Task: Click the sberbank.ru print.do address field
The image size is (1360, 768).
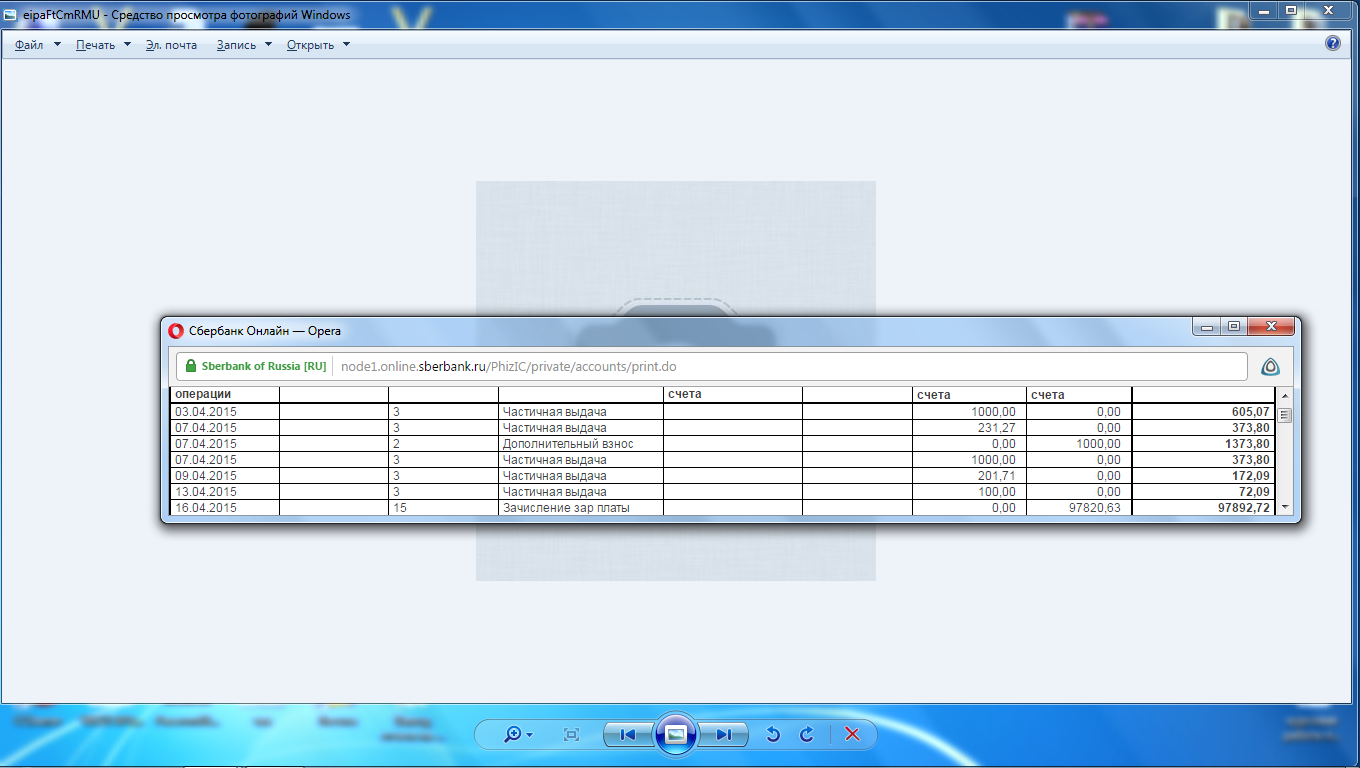Action: click(x=788, y=367)
